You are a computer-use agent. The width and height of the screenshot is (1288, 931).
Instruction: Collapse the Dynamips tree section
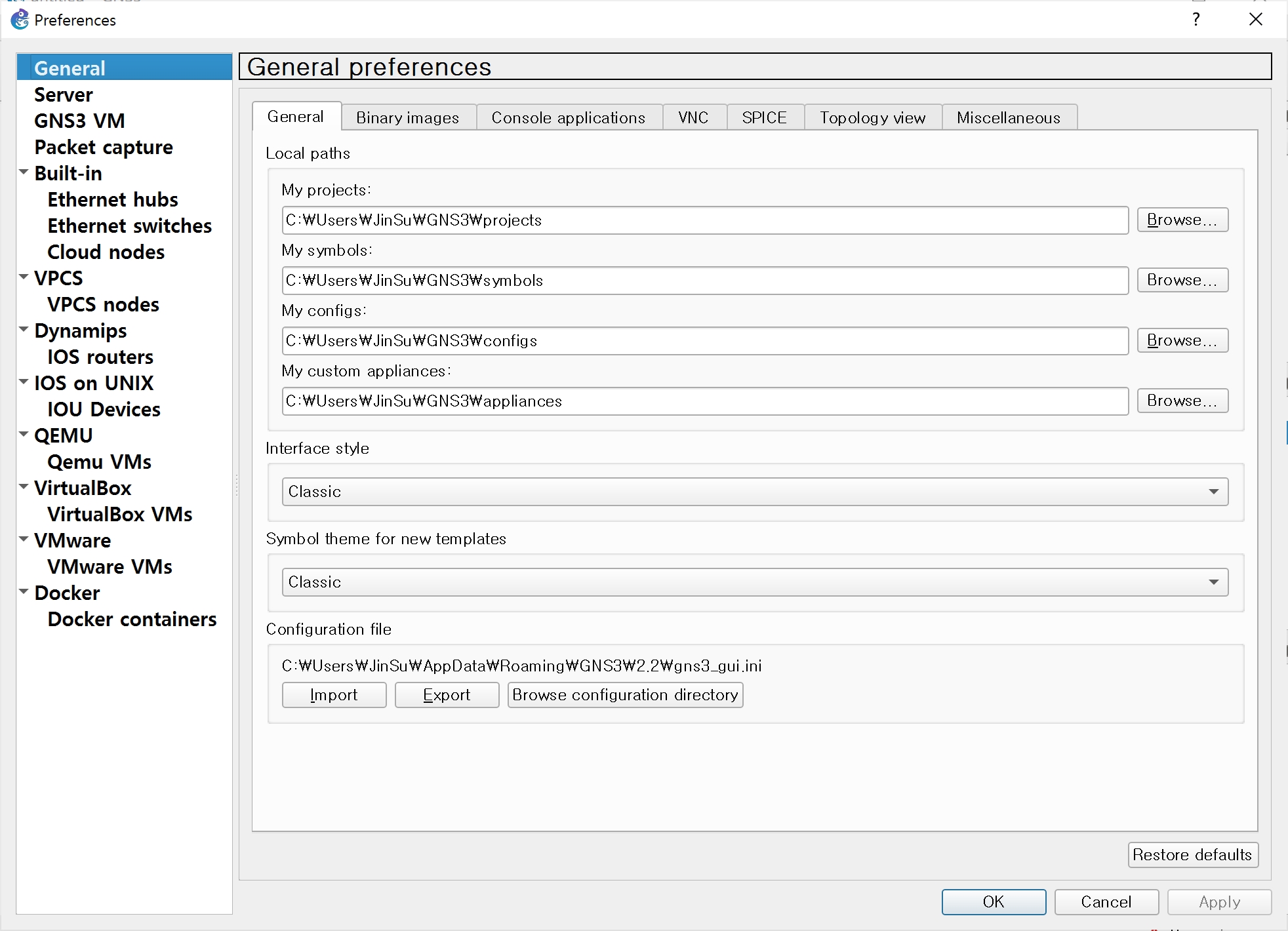24,330
